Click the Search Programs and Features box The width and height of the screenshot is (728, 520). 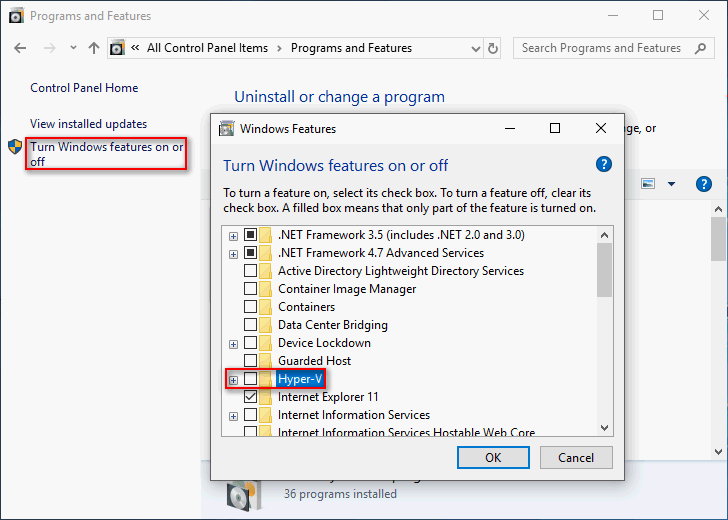click(610, 48)
